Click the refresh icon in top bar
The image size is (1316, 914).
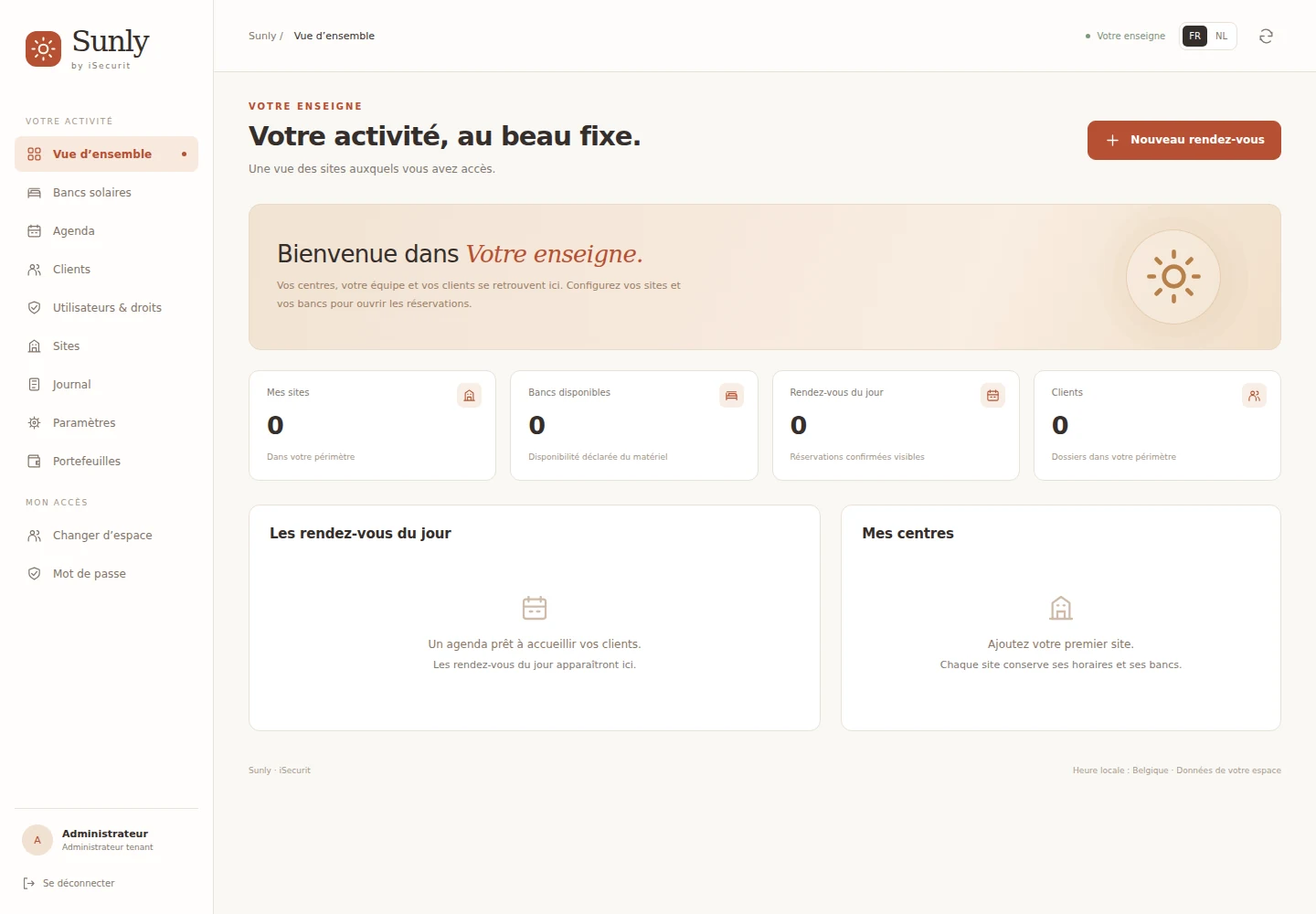[x=1266, y=37]
